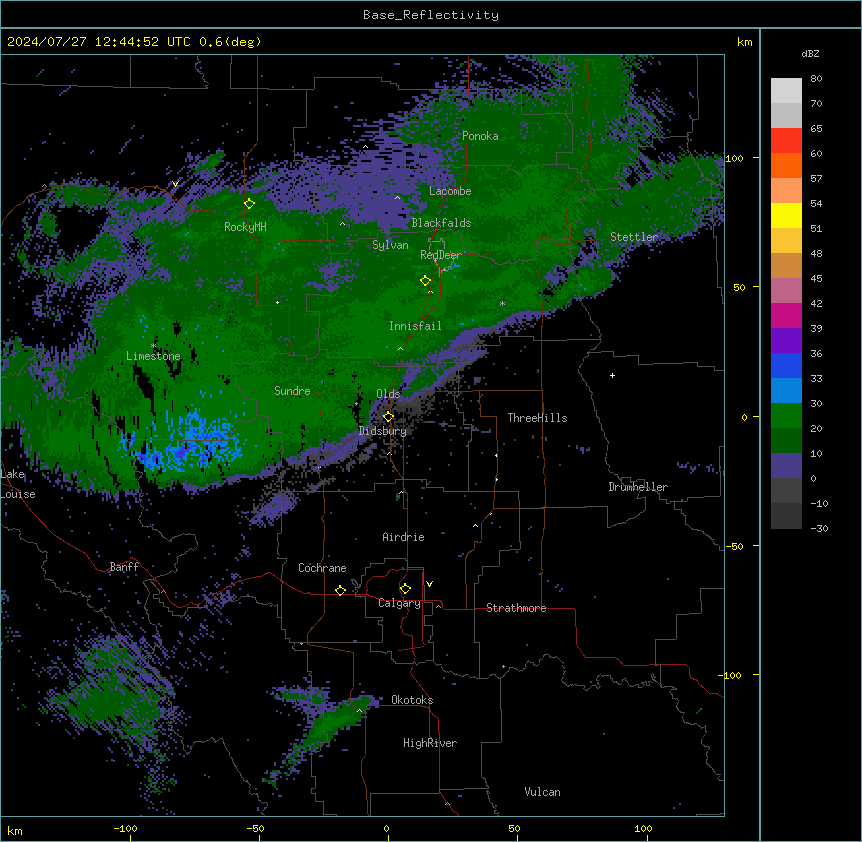This screenshot has height=842, width=862.
Task: Click the -50 tick on bottom axis
Action: pyautogui.click(x=255, y=828)
